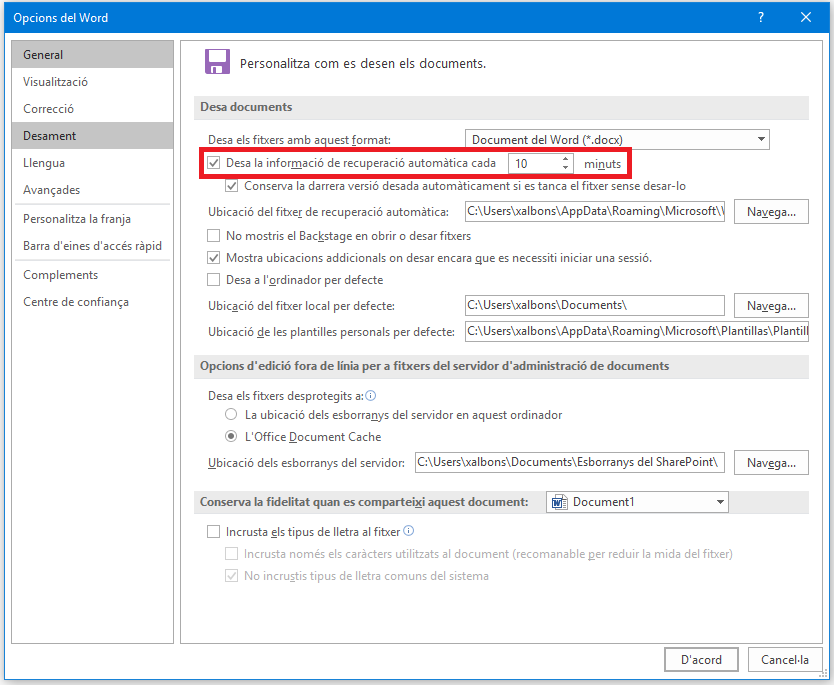The width and height of the screenshot is (834, 685).
Task: Open the Avançades options category
Action: coord(52,190)
